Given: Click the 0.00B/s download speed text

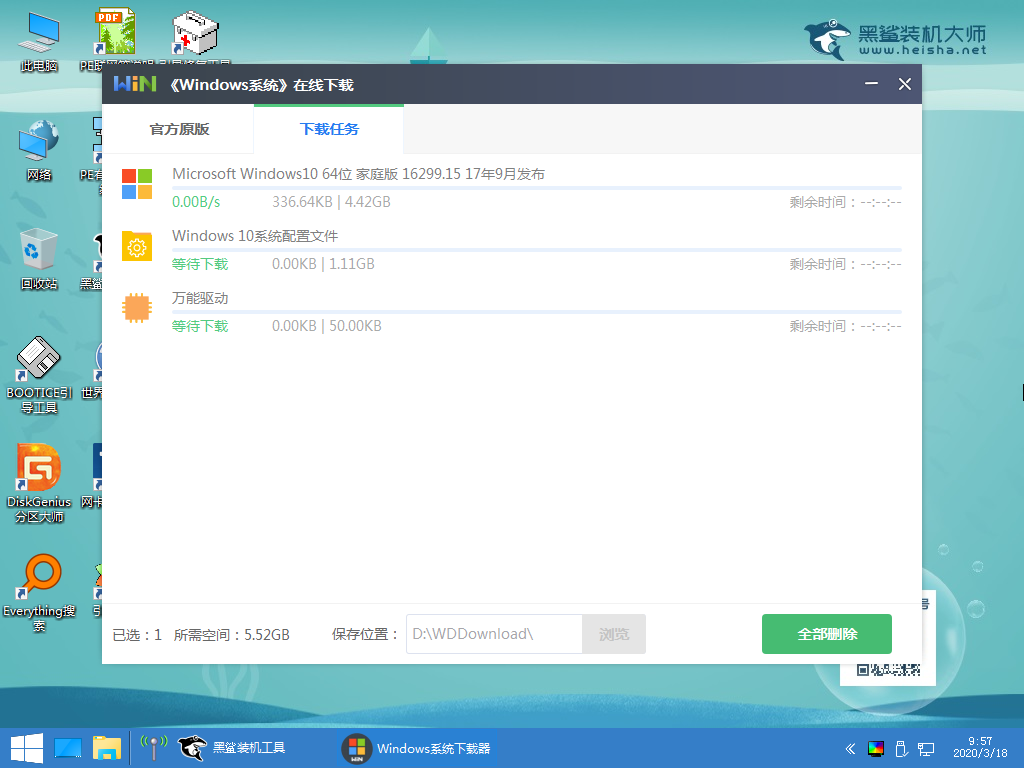Looking at the screenshot, I should click(x=196, y=202).
